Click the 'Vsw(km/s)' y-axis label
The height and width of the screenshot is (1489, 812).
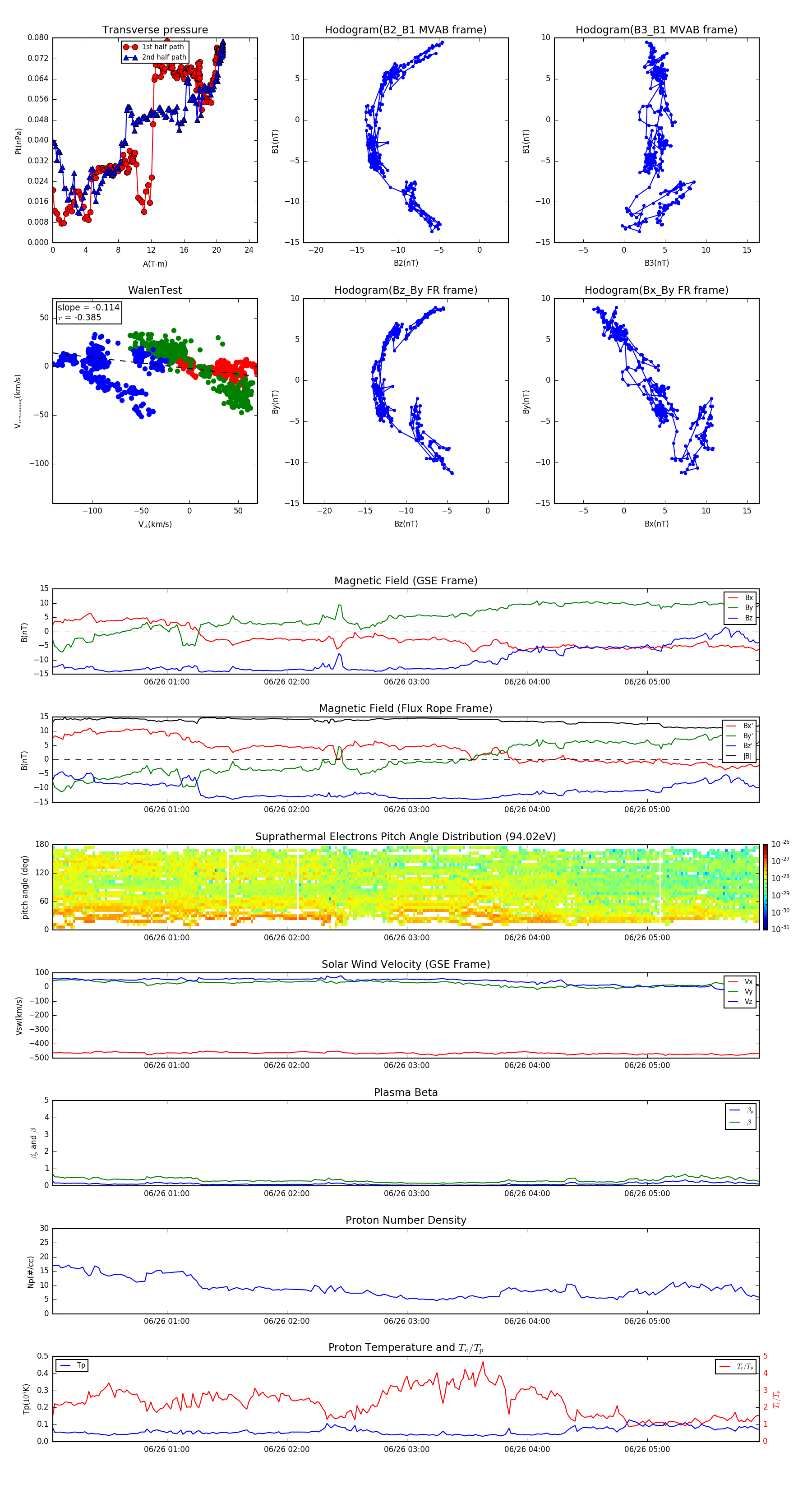tap(18, 1016)
